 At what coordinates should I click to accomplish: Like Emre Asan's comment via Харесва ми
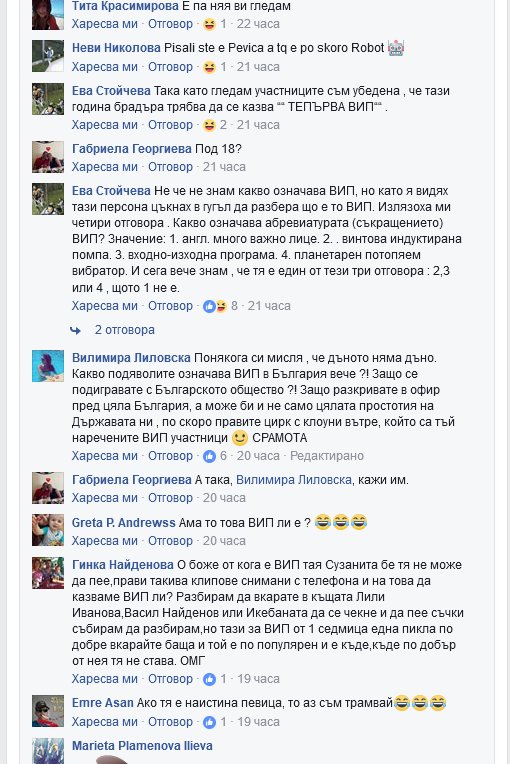point(105,722)
